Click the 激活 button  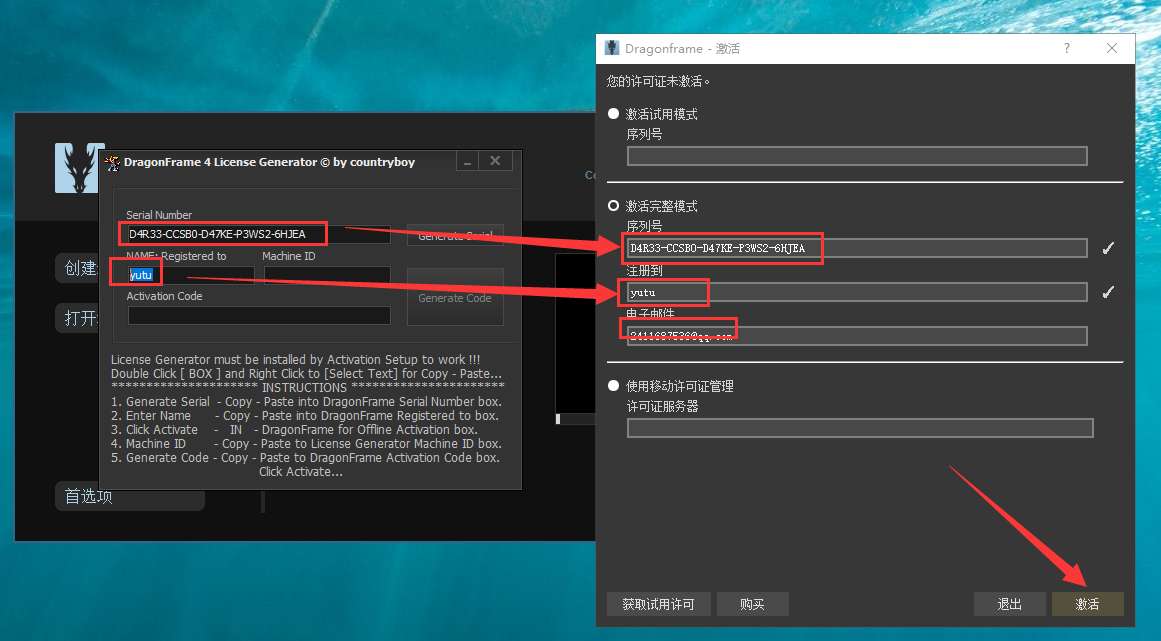tap(1088, 604)
